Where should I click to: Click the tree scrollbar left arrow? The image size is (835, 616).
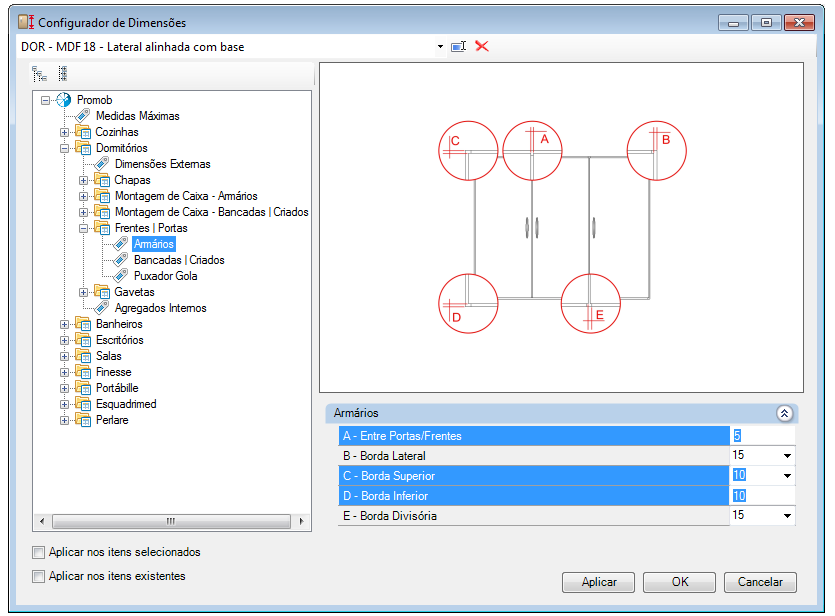(42, 521)
